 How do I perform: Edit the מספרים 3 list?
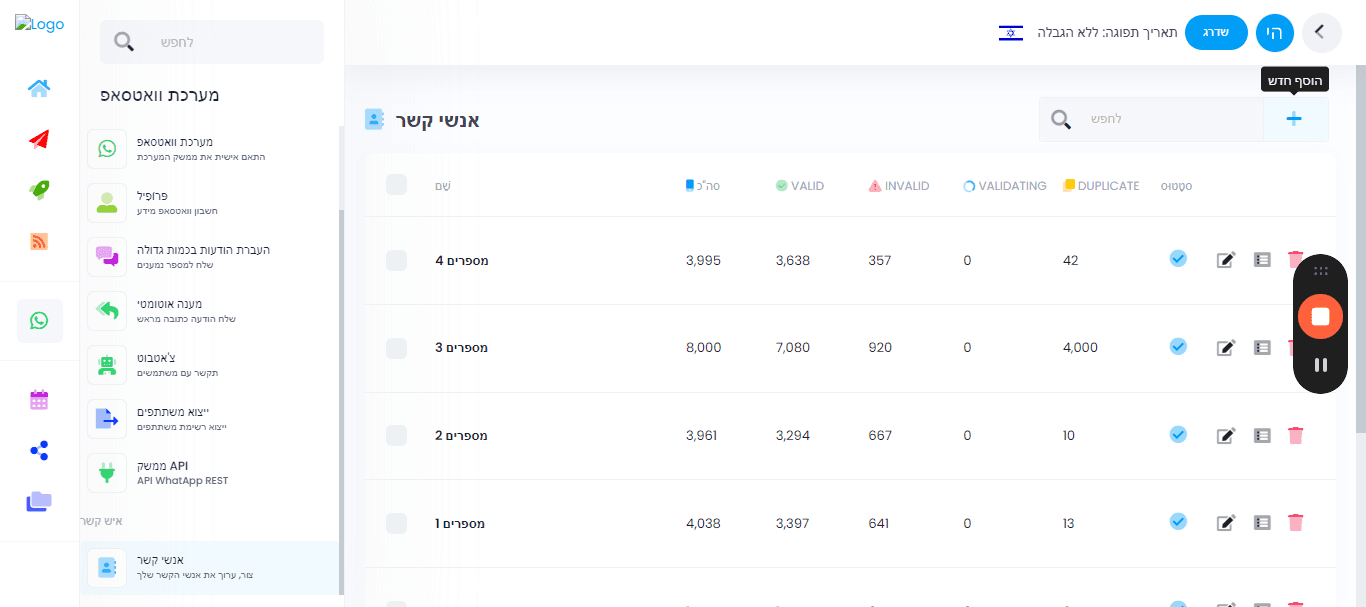click(1226, 348)
